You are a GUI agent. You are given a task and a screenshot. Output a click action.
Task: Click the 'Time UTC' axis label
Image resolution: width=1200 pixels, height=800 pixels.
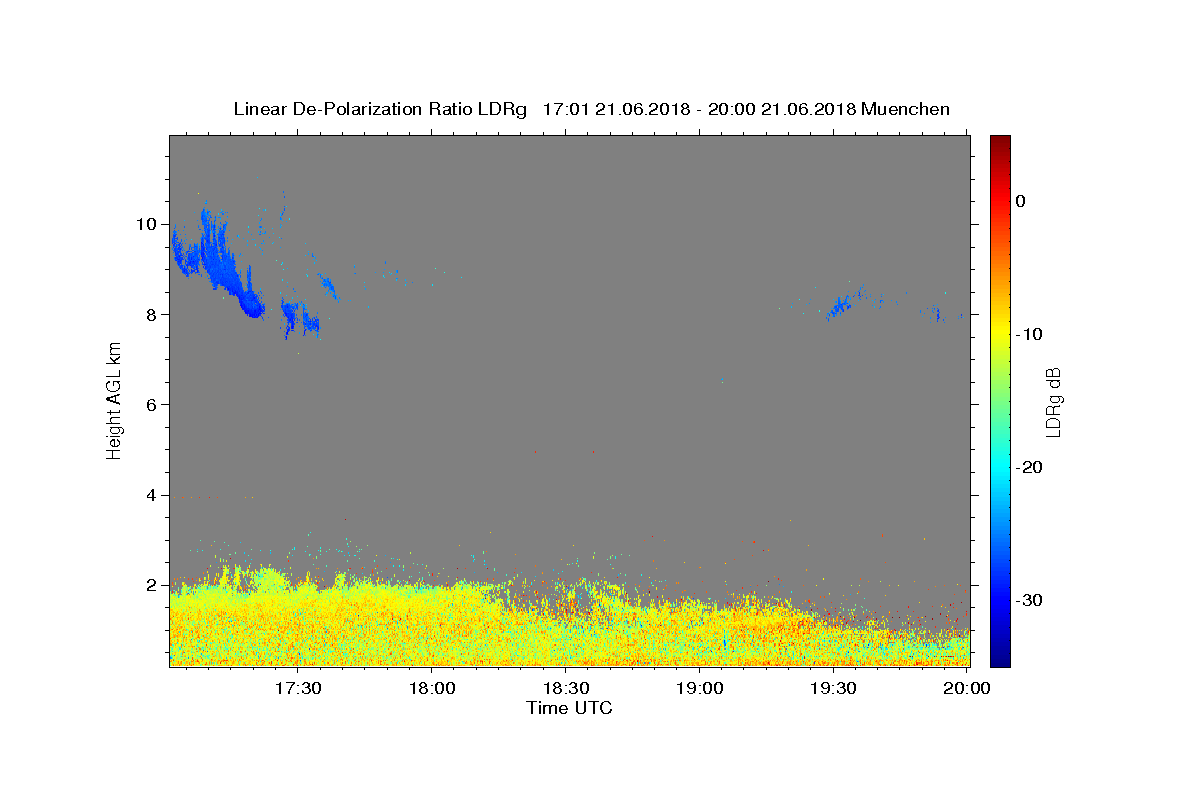tap(569, 708)
